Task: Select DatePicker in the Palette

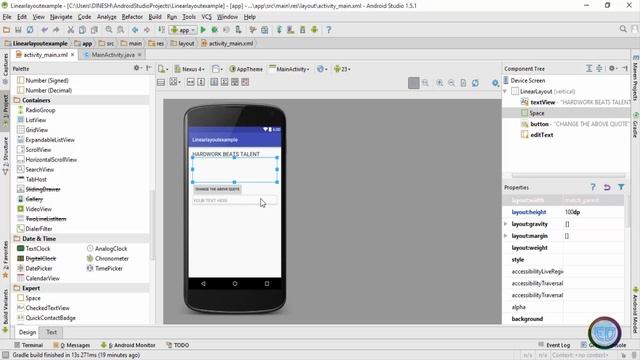Action: 35,269
